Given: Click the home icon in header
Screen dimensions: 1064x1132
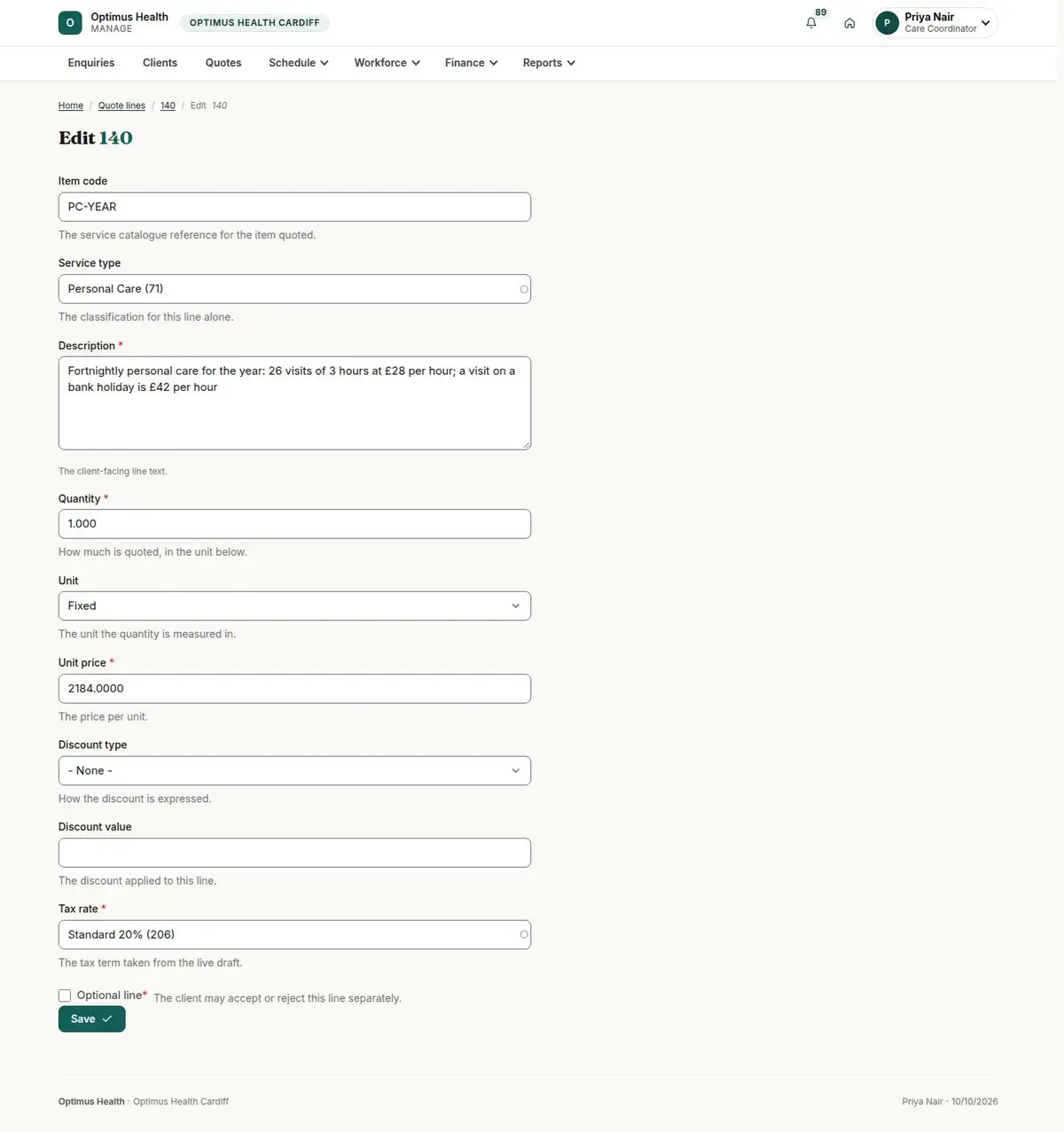Looking at the screenshot, I should [x=849, y=23].
